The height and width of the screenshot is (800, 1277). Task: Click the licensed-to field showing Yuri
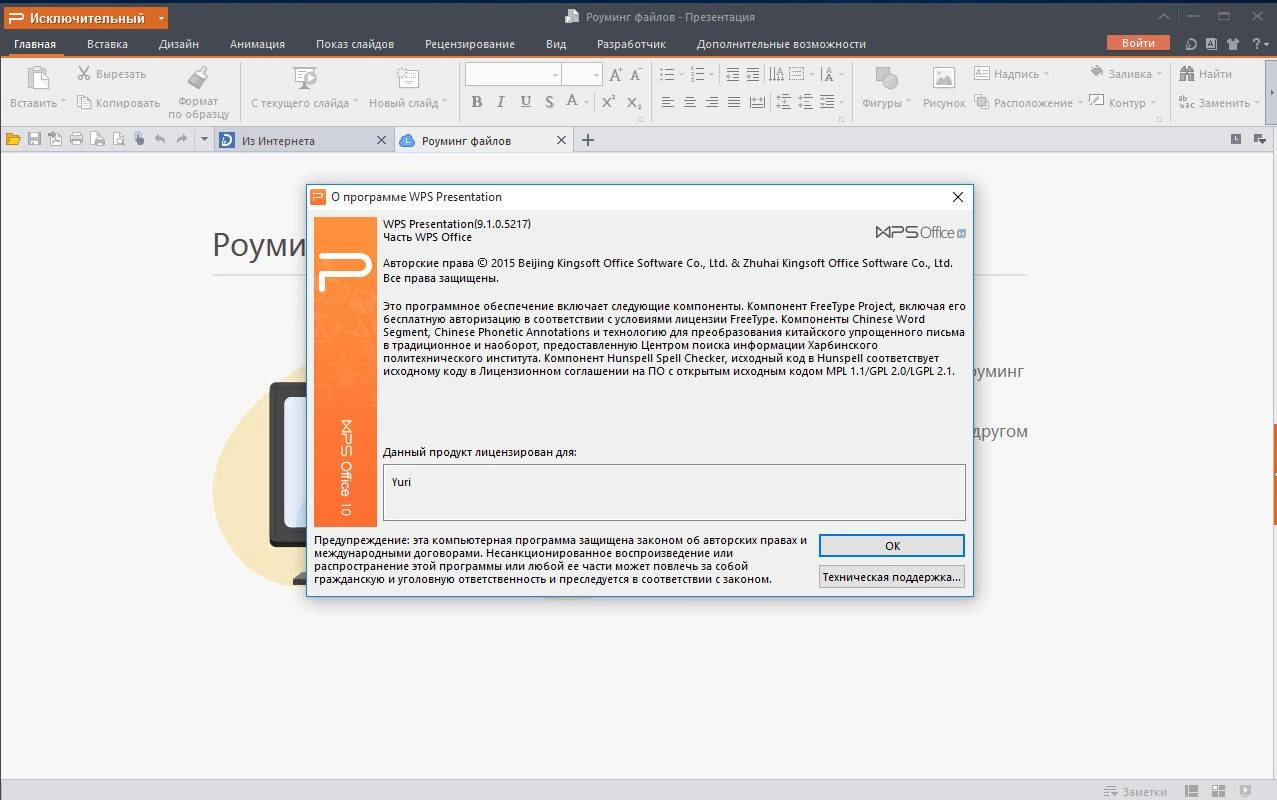pyautogui.click(x=674, y=492)
